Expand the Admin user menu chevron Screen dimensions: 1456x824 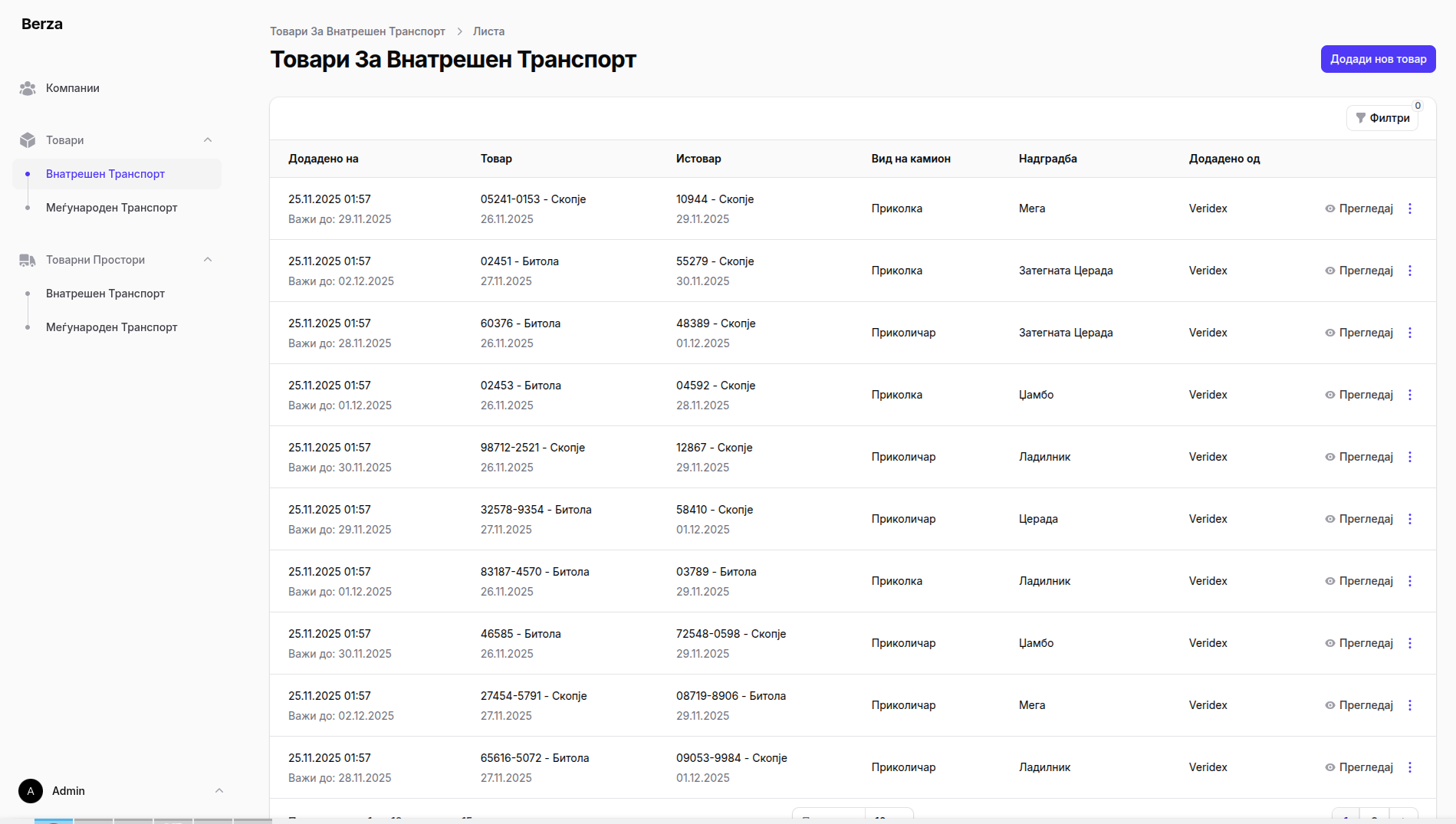point(219,791)
